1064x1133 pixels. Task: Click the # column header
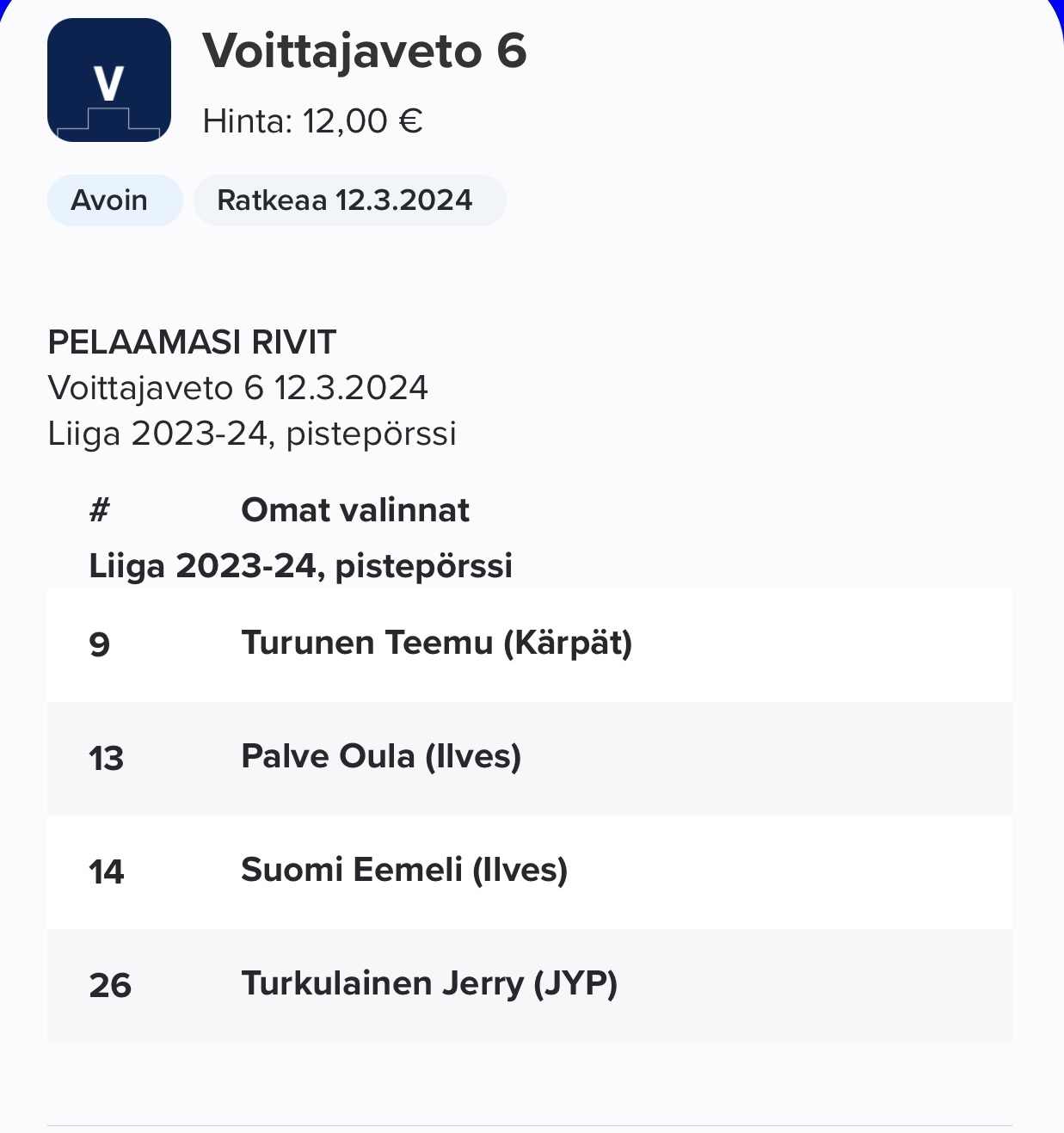[x=100, y=510]
